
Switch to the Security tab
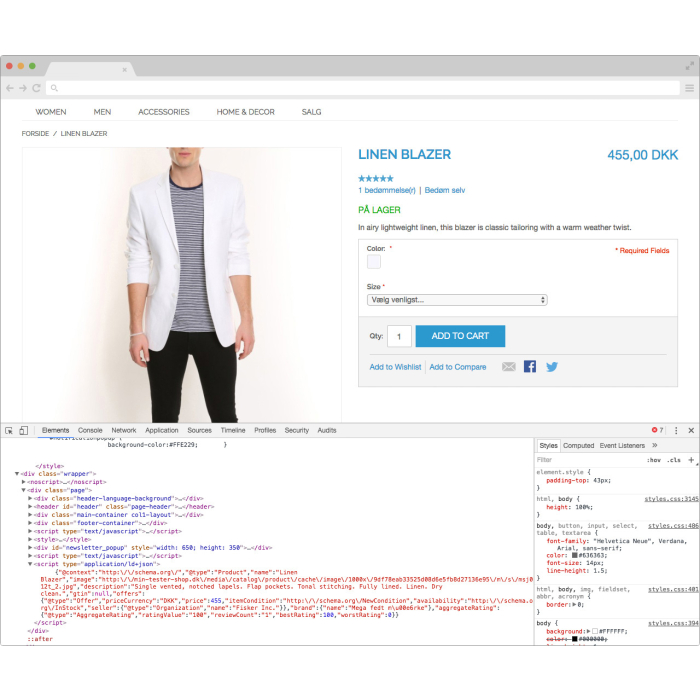tap(297, 430)
